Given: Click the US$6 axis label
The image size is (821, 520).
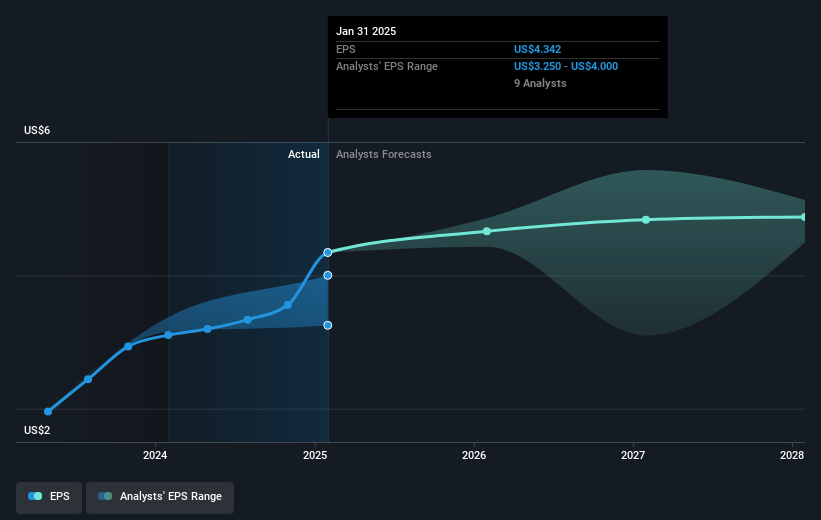Looking at the screenshot, I should (x=37, y=130).
